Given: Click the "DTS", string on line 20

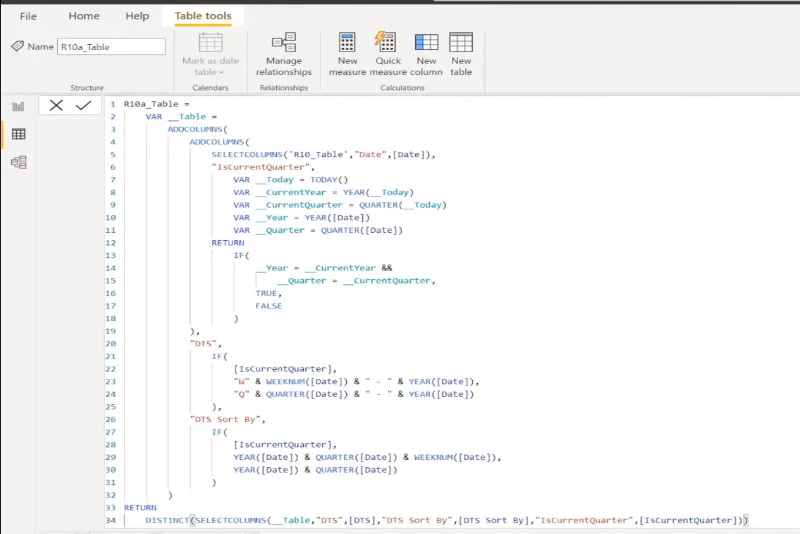Looking at the screenshot, I should click(206, 344).
